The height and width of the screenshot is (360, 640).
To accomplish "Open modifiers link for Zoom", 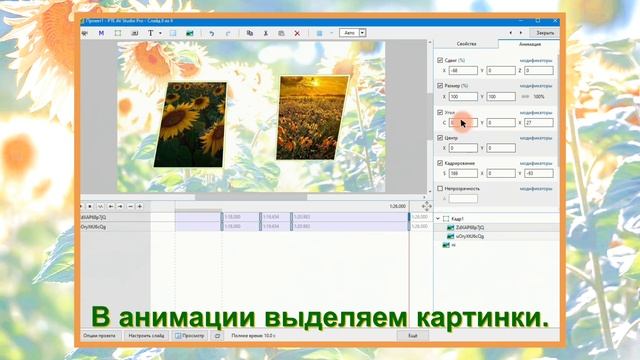I will [536, 86].
